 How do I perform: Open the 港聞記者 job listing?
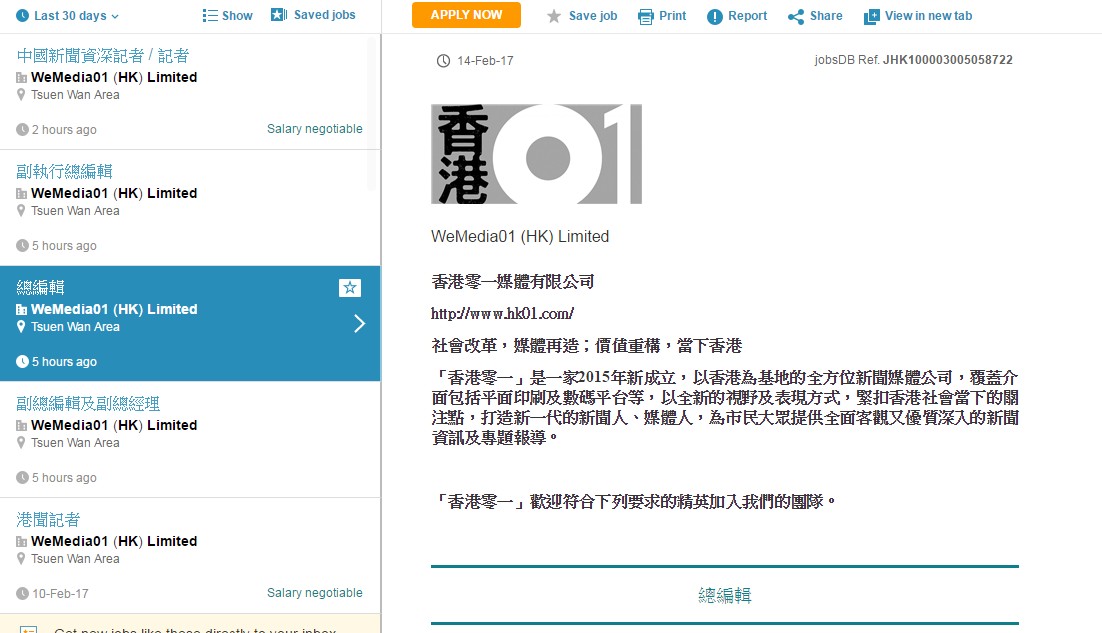click(x=48, y=519)
